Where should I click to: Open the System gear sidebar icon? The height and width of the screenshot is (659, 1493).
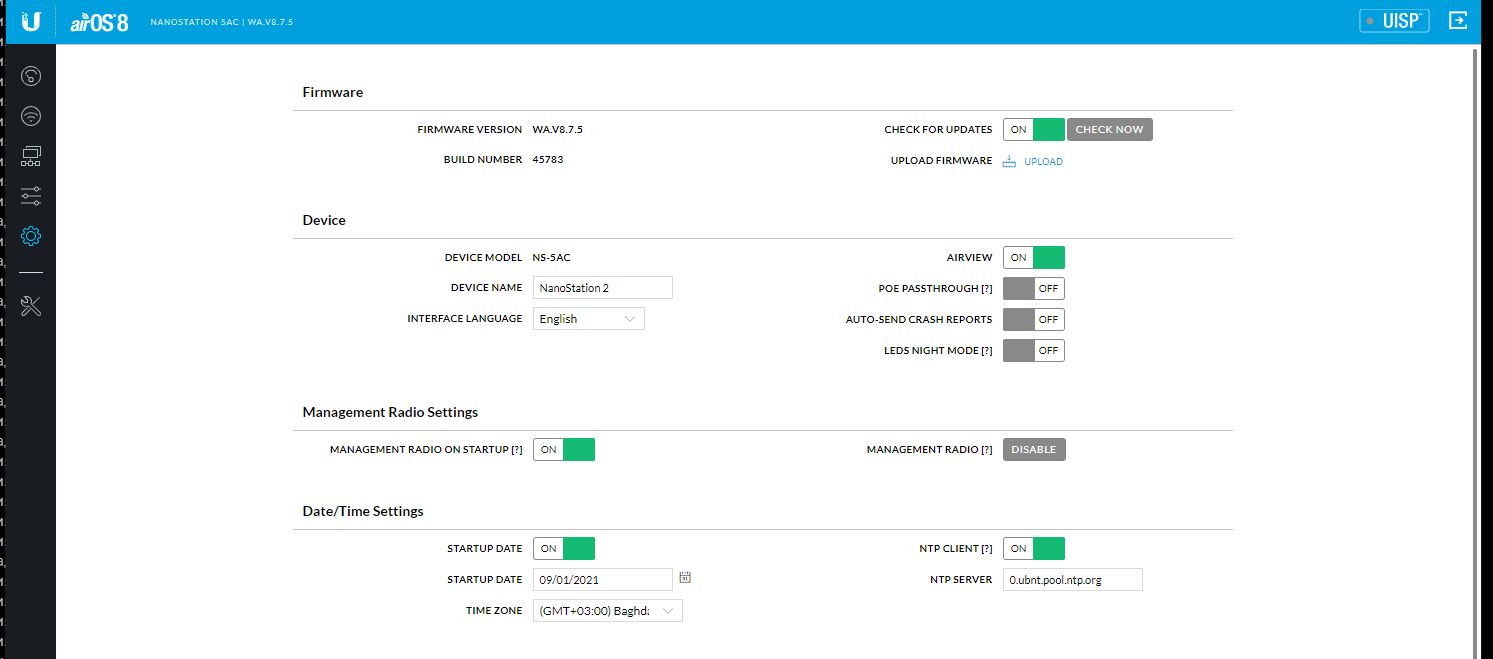pyautogui.click(x=31, y=236)
